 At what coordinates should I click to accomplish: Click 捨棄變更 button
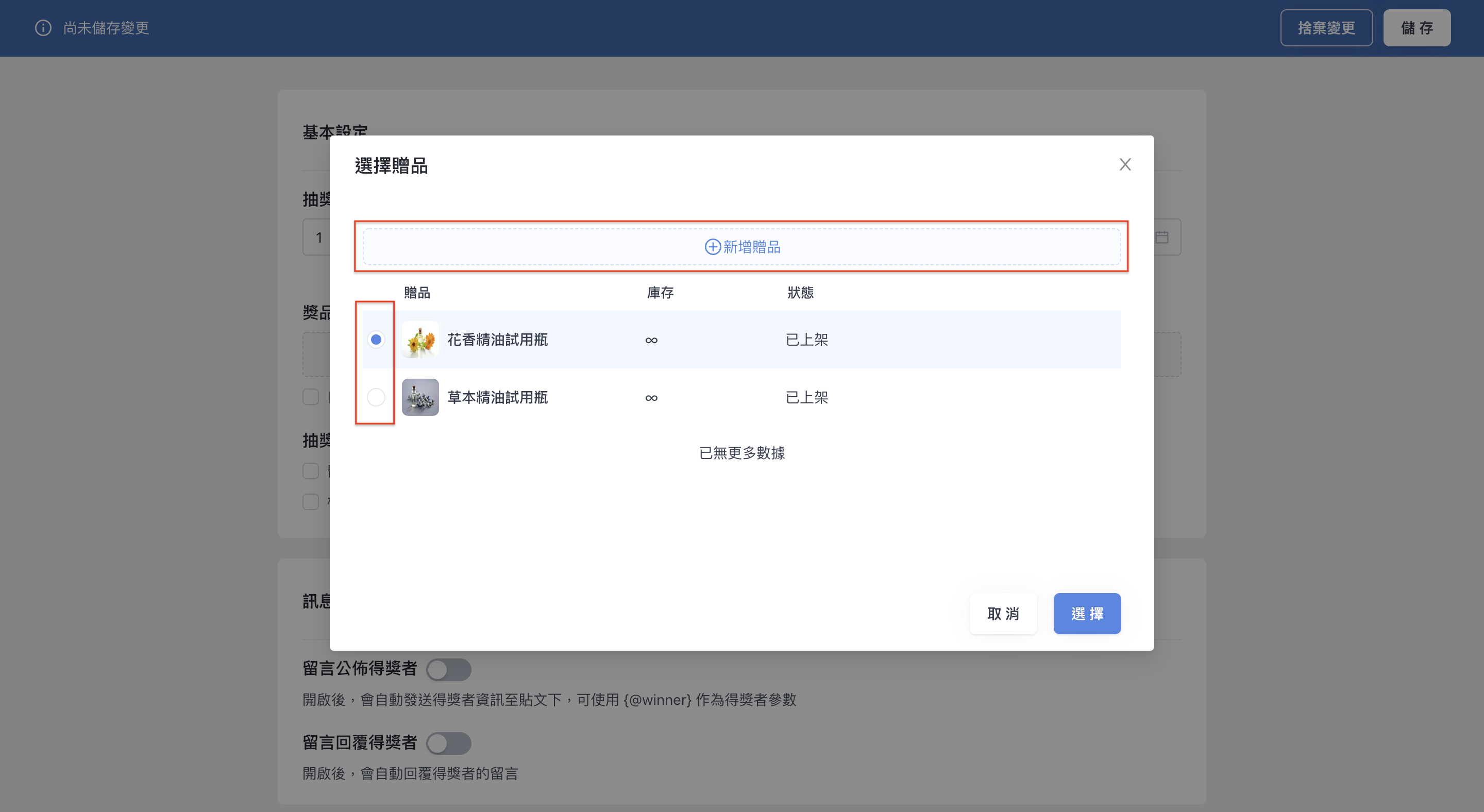[1326, 28]
